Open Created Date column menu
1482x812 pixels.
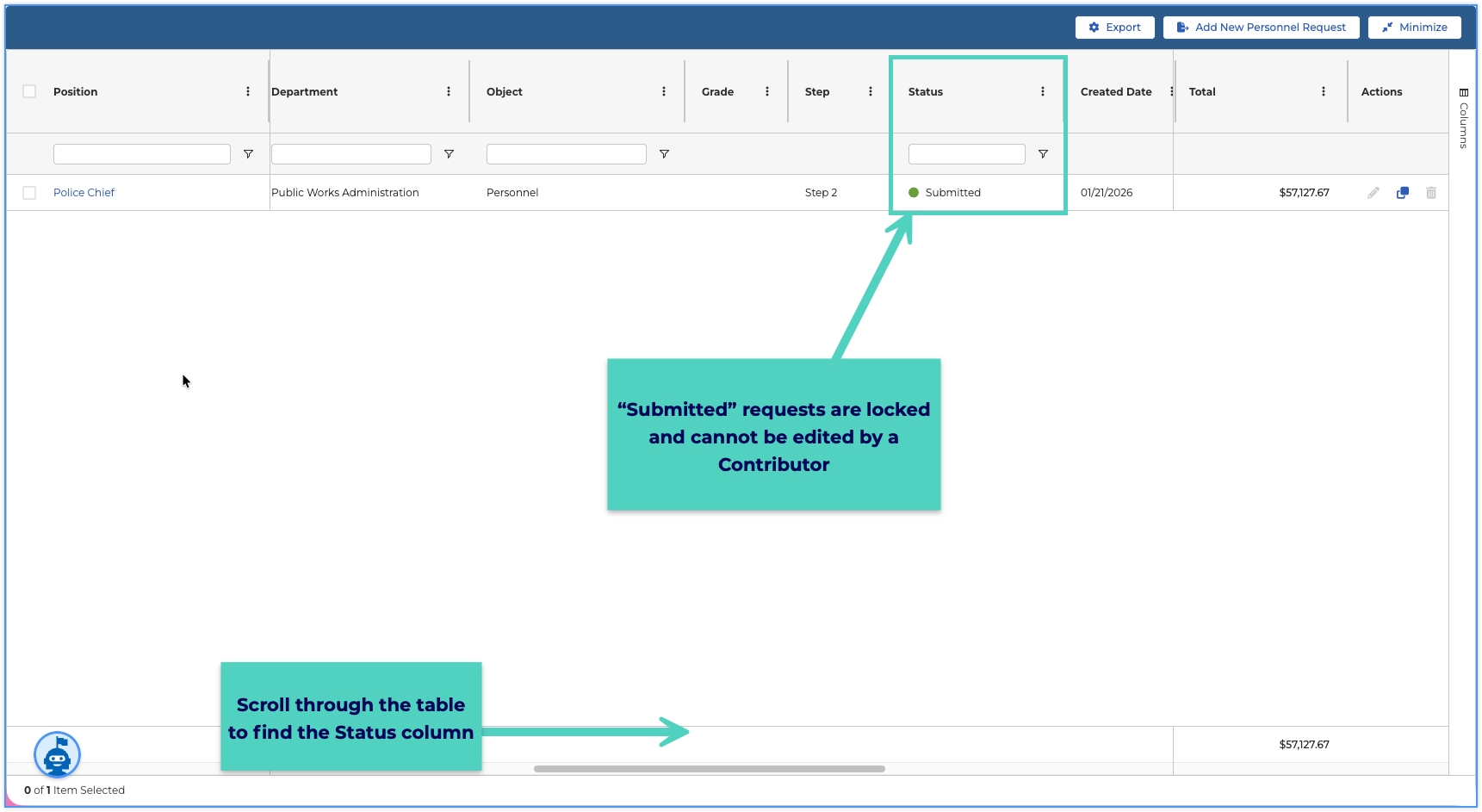coord(1171,91)
